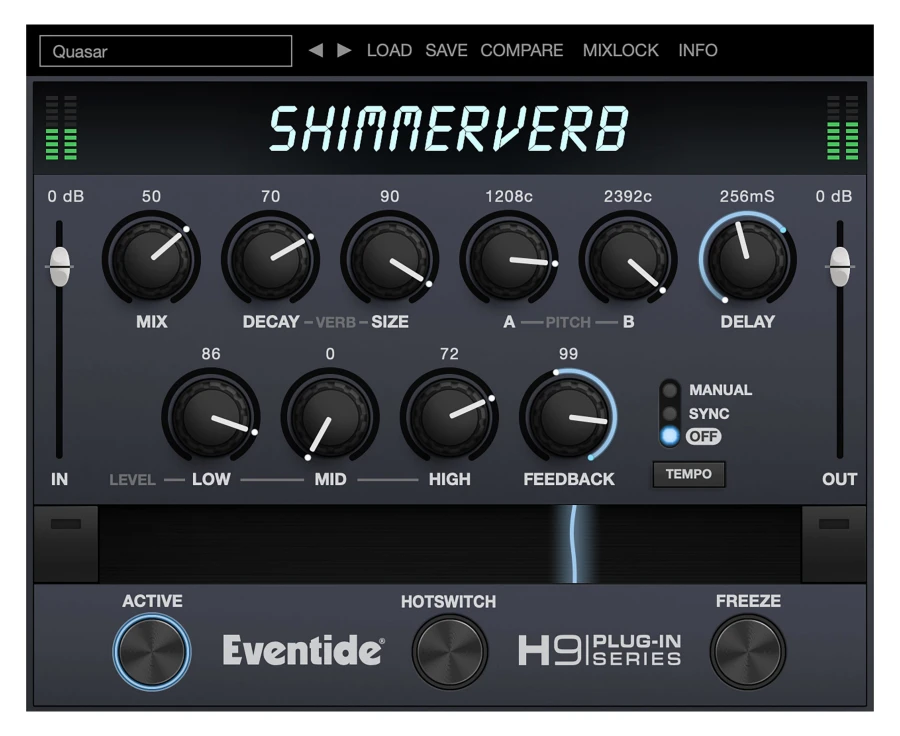Click the left ribbon end button
Image resolution: width=900 pixels, height=736 pixels.
66,544
